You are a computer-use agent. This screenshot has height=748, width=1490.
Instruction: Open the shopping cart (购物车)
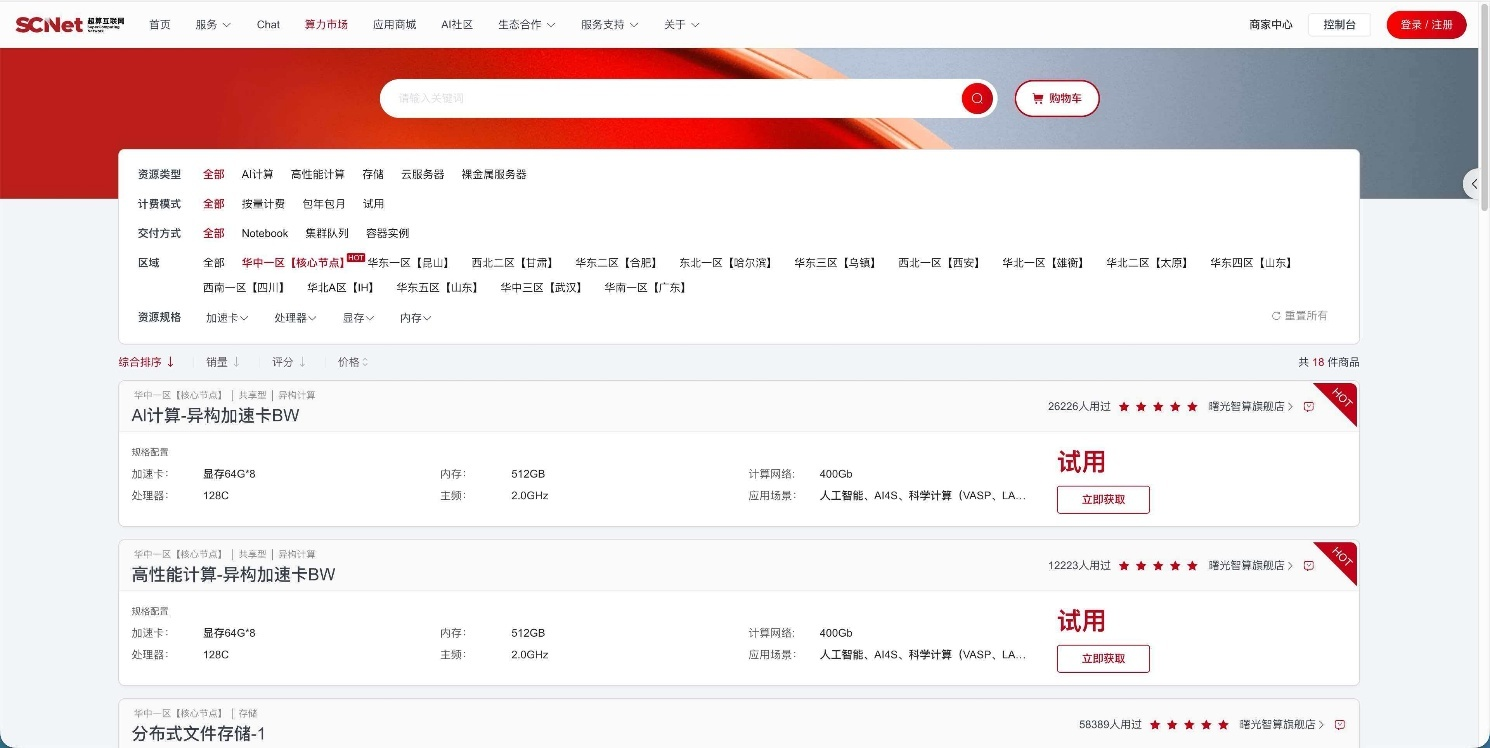point(1056,99)
